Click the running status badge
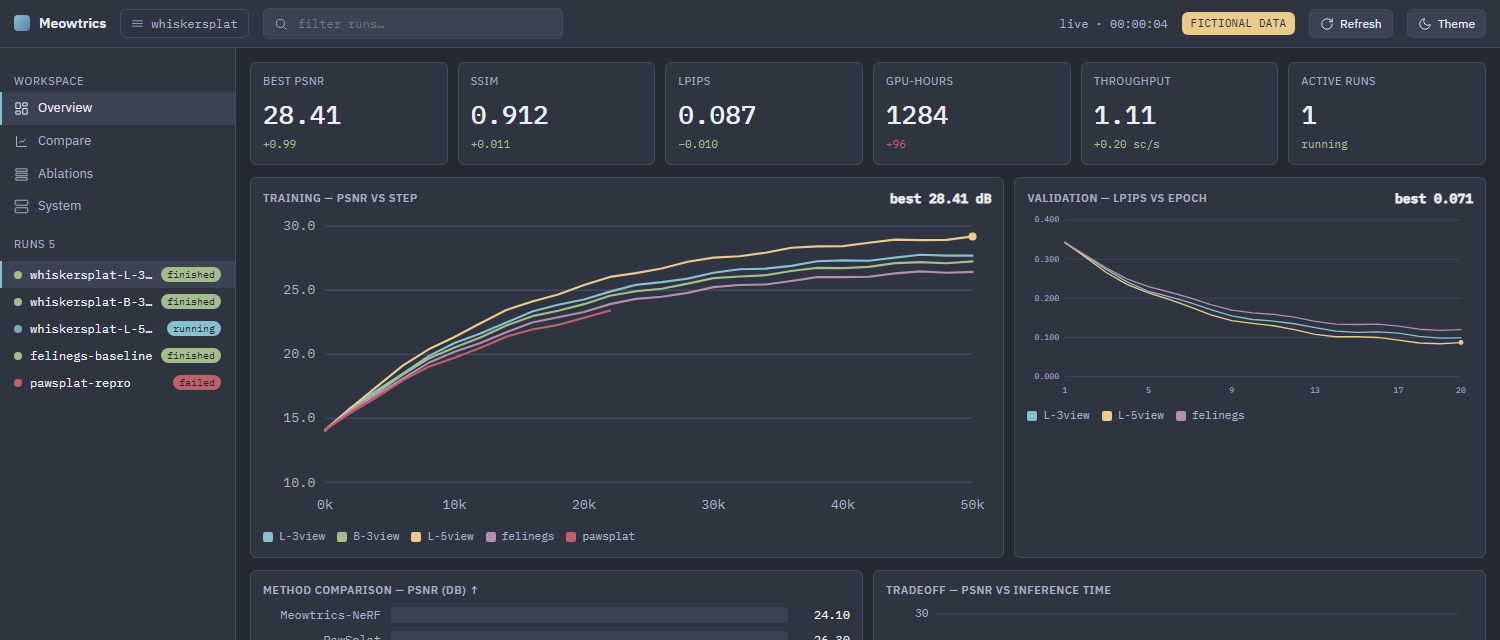This screenshot has width=1500, height=640. coord(194,329)
